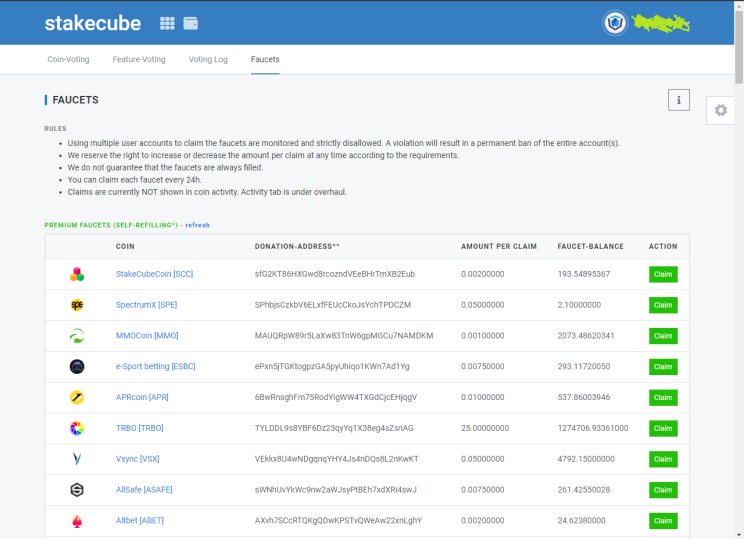
Task: Click the Vsync logo icon
Action: 77,459
